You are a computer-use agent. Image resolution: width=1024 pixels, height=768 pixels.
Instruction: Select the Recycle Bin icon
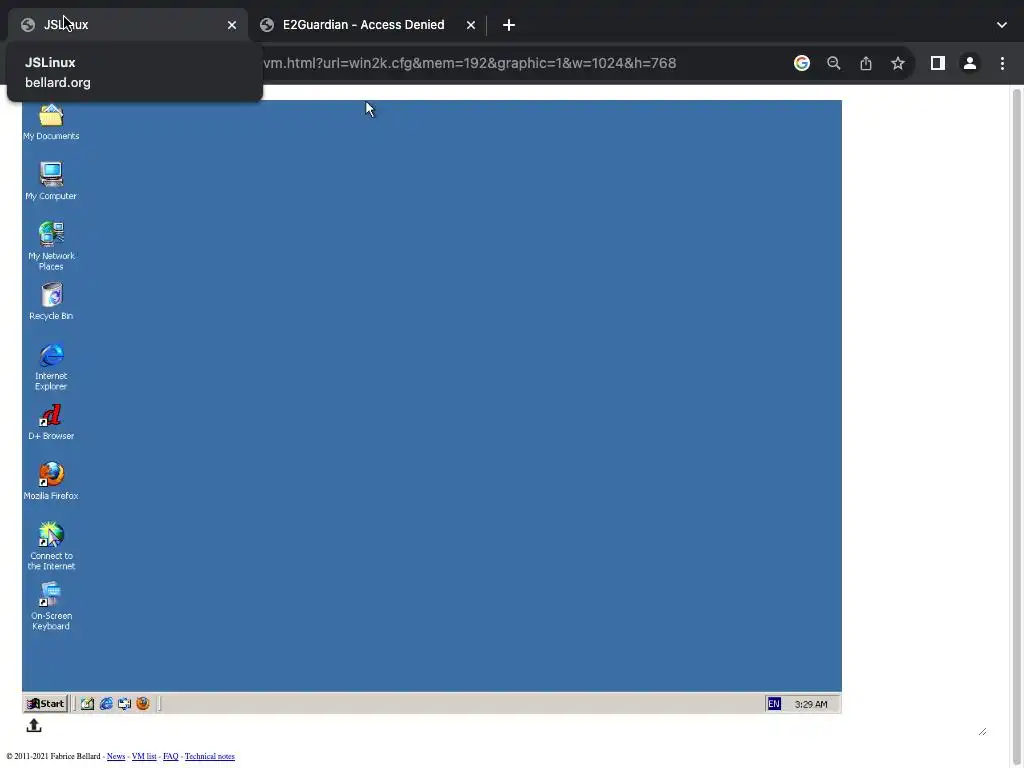[51, 302]
